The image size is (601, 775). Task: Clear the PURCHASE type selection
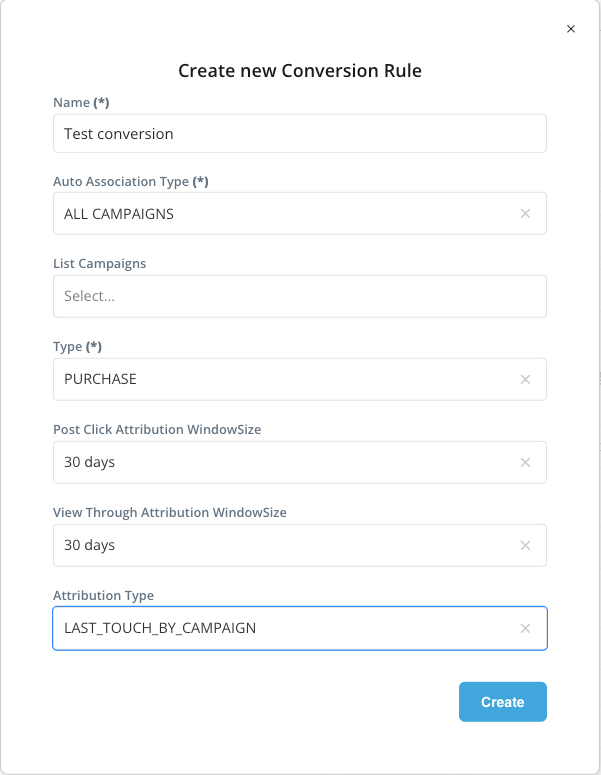pyautogui.click(x=525, y=379)
